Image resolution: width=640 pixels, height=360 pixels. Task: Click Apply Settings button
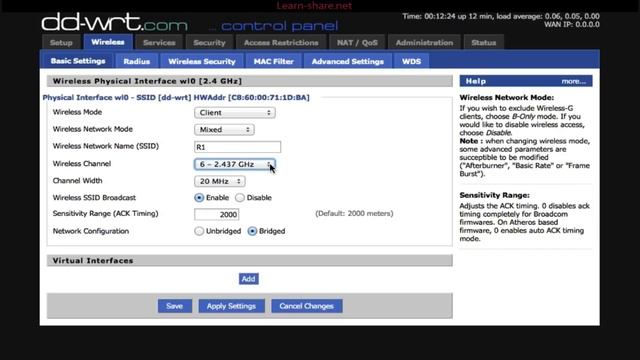231,306
